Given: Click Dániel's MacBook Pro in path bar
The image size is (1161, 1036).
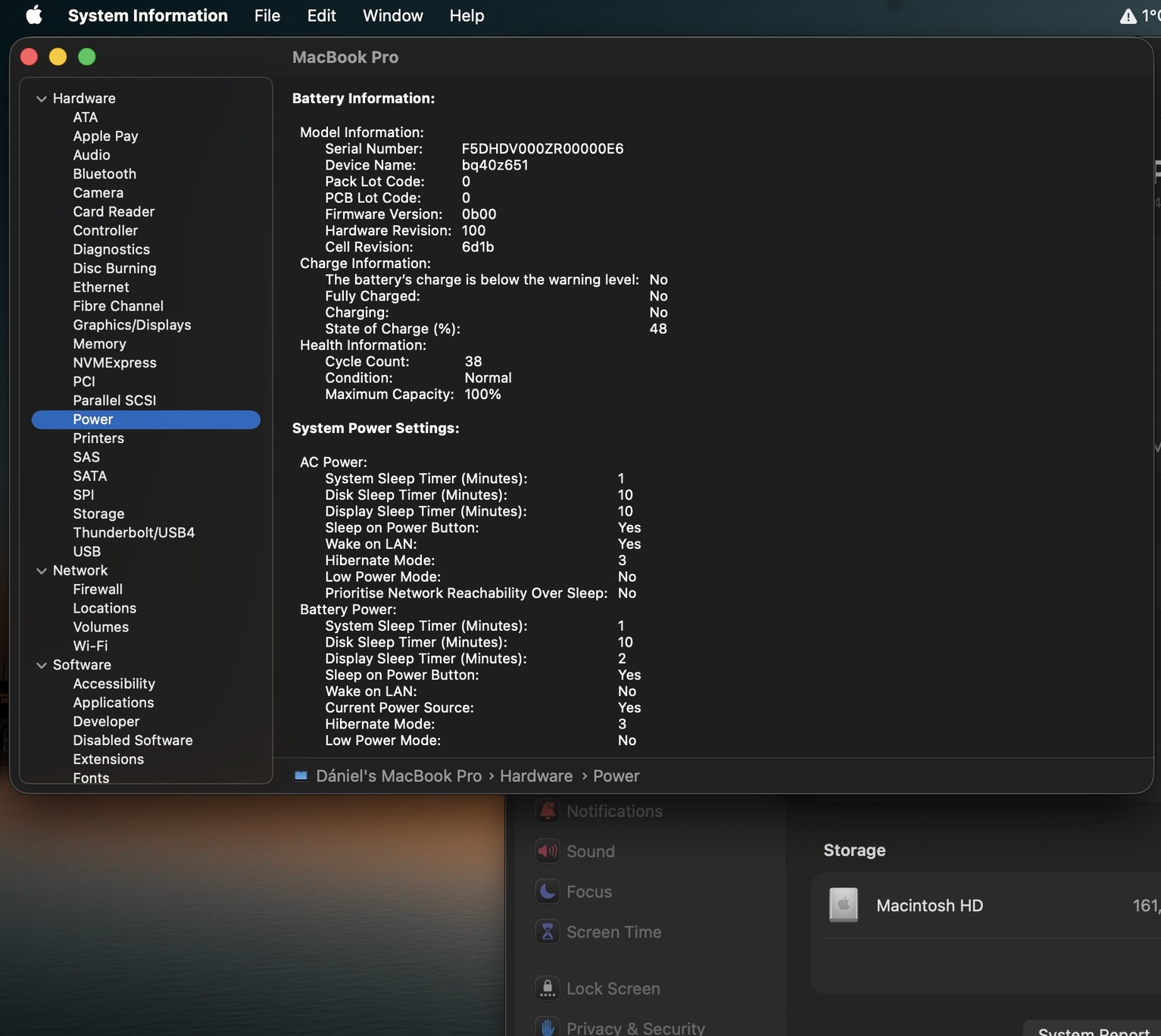Looking at the screenshot, I should click(x=398, y=775).
